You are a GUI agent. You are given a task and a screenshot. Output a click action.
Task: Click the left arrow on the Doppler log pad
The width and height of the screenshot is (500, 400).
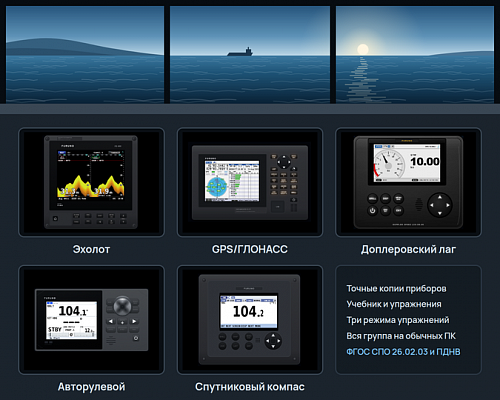coord(432,205)
